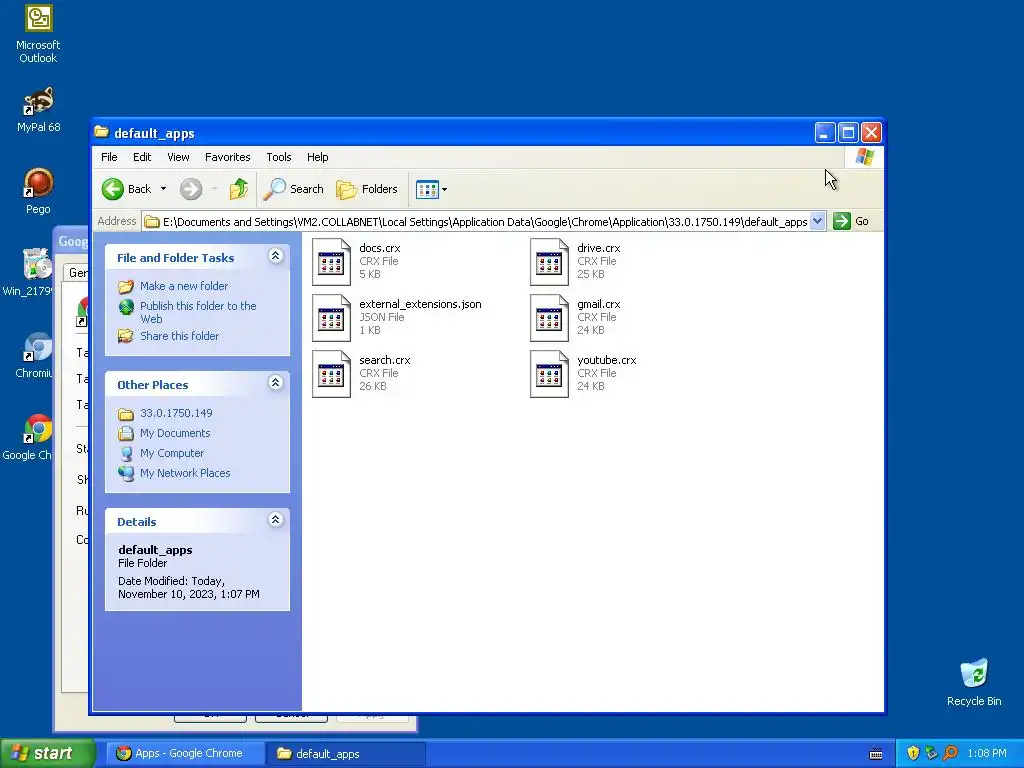Open My Documents link
The image size is (1024, 768).
coord(175,433)
